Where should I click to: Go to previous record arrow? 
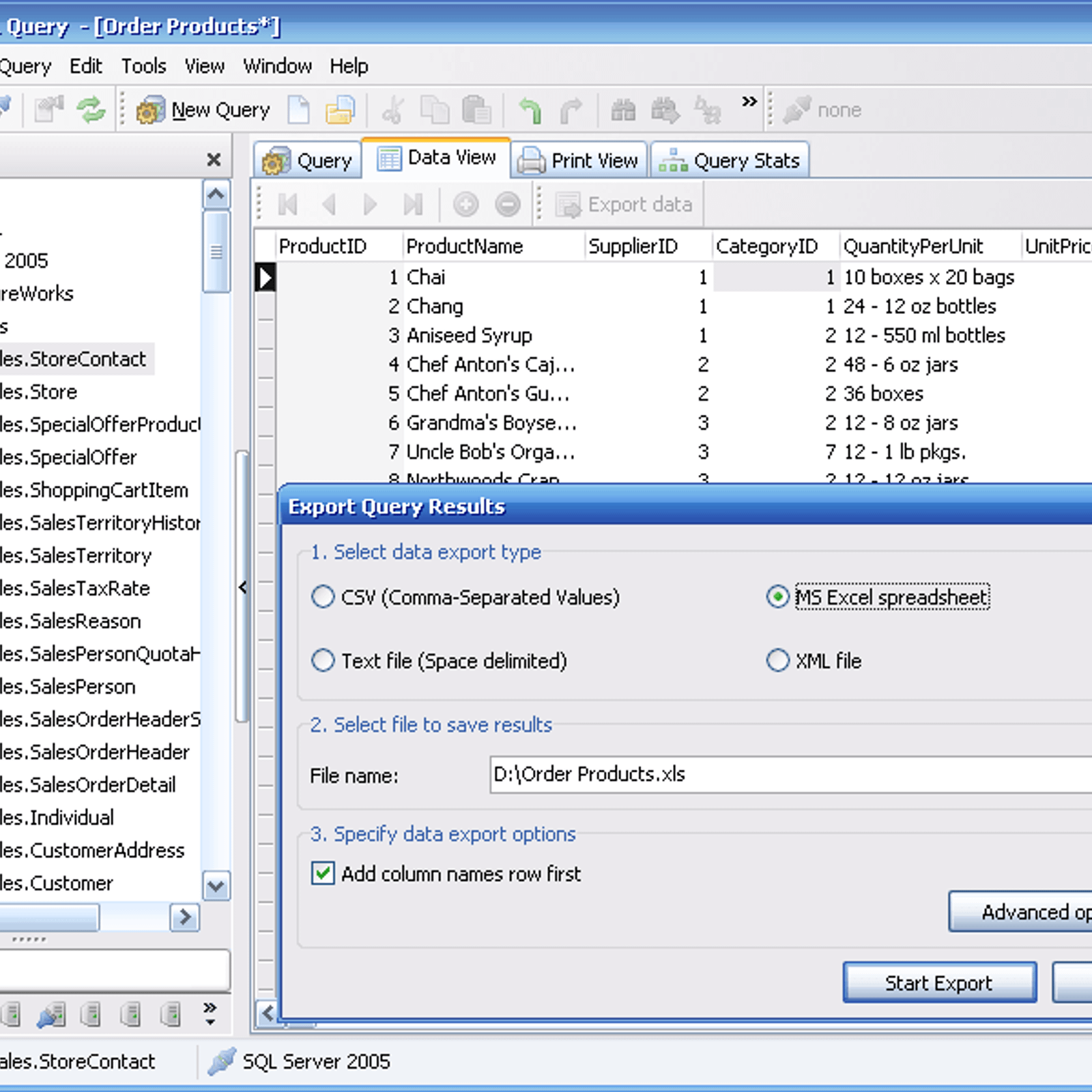click(x=330, y=204)
